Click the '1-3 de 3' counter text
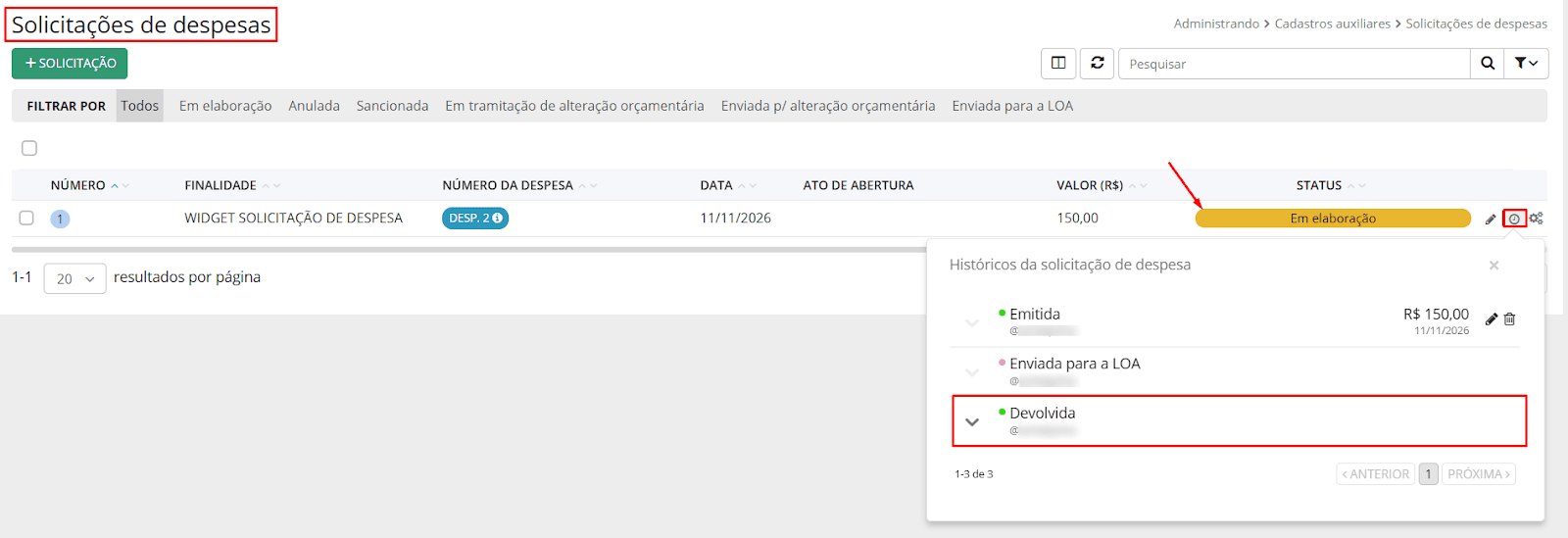Viewport: 1568px width, 538px height. 973,474
